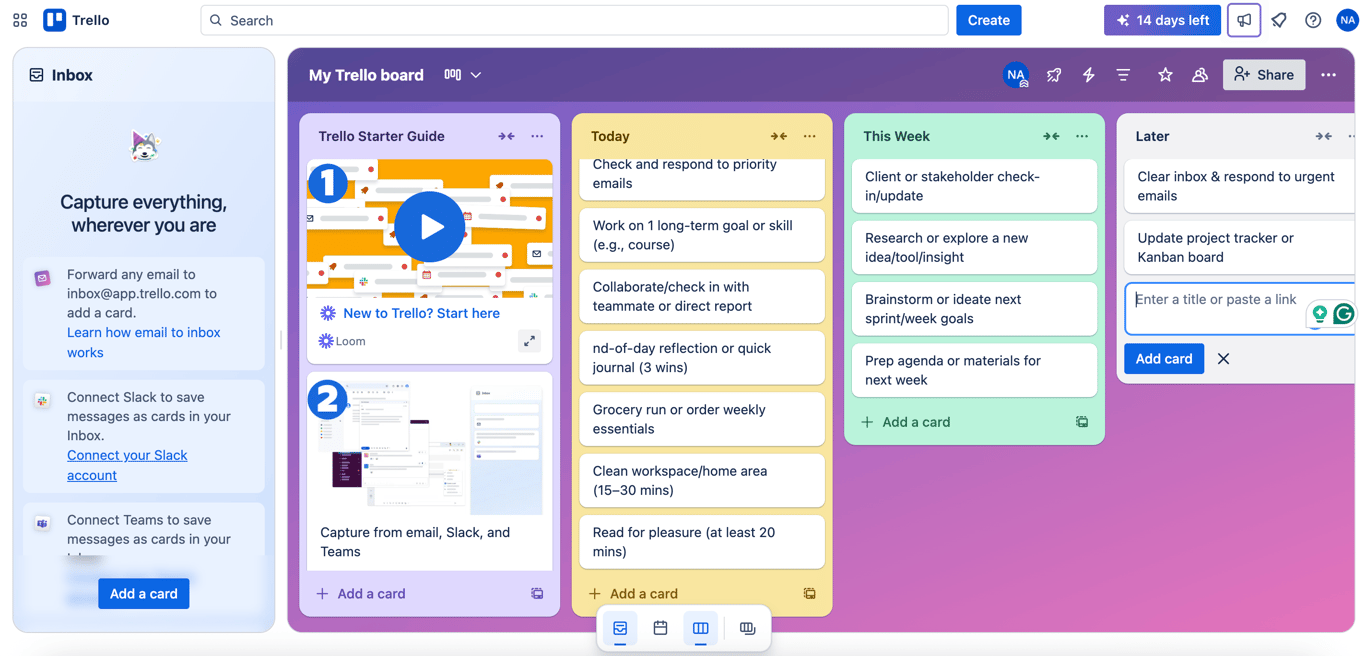Open the board's overflow (...) menu
The width and height of the screenshot is (1366, 656).
point(1329,75)
